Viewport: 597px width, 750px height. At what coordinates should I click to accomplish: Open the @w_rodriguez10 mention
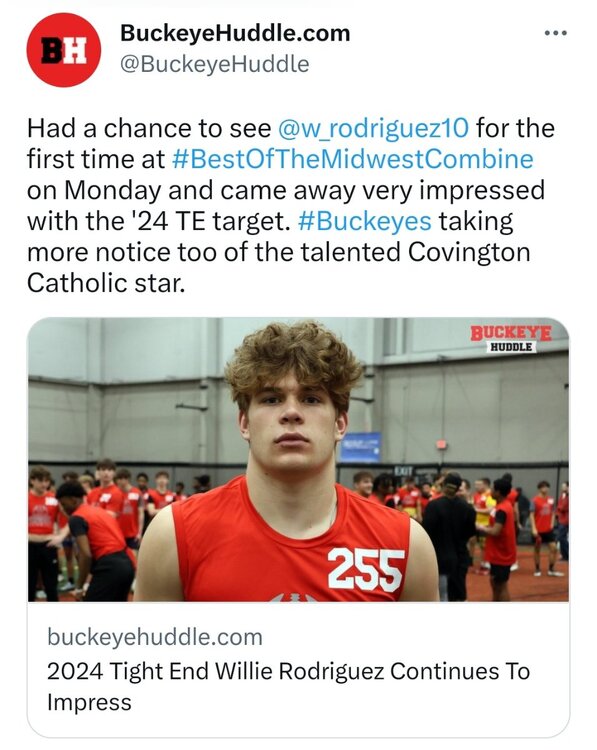pyautogui.click(x=373, y=128)
